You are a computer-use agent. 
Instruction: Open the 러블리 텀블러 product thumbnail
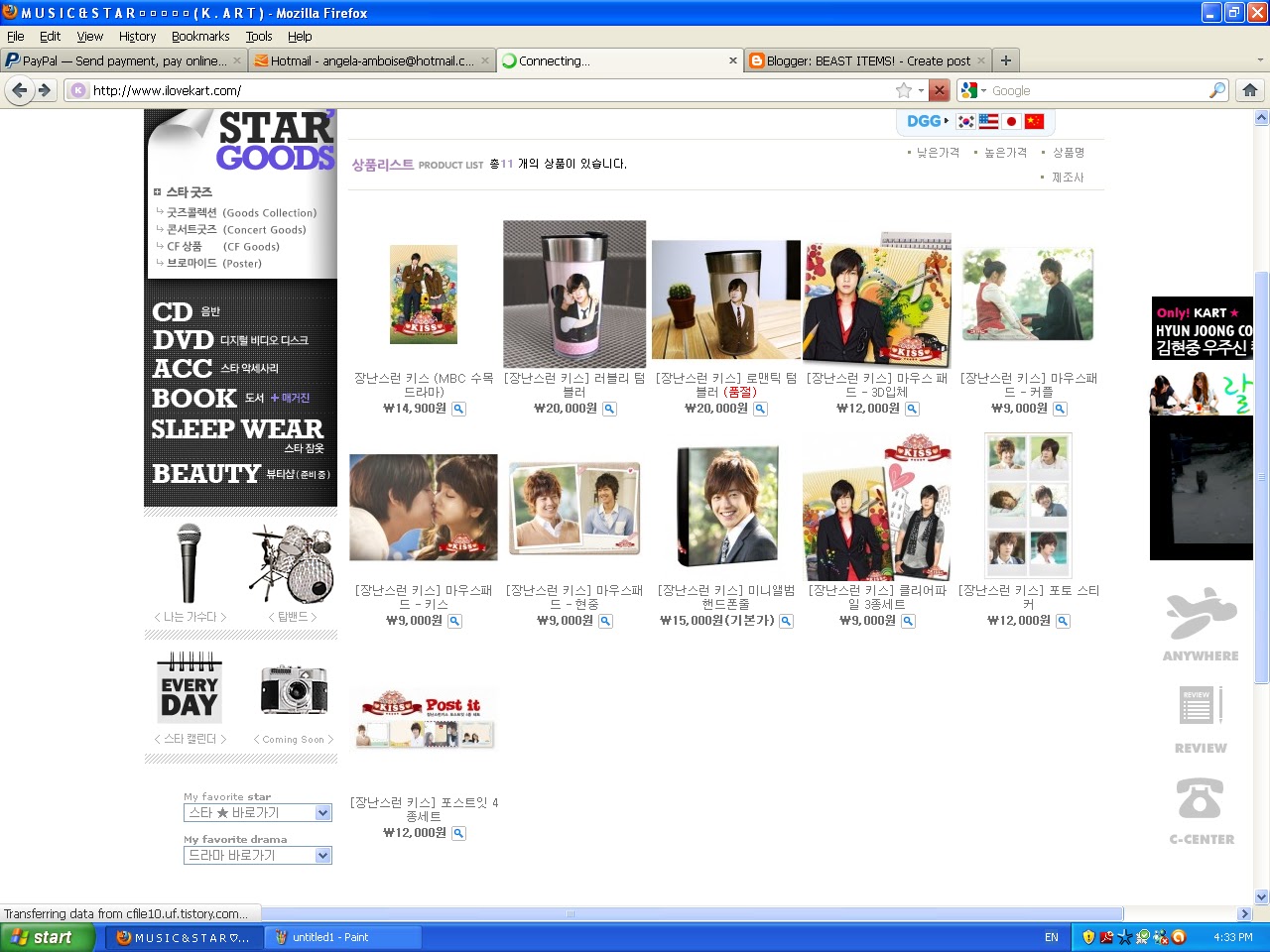574,295
